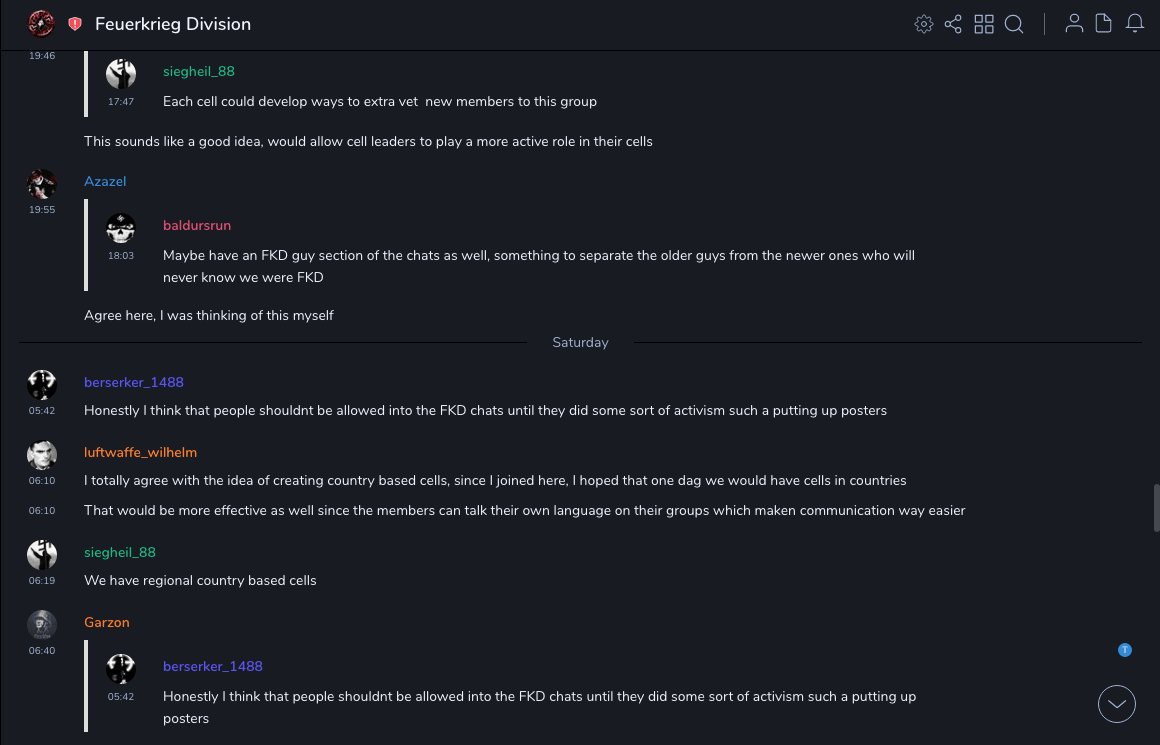The width and height of the screenshot is (1160, 745).
Task: Click the group title in the header
Action: click(173, 24)
